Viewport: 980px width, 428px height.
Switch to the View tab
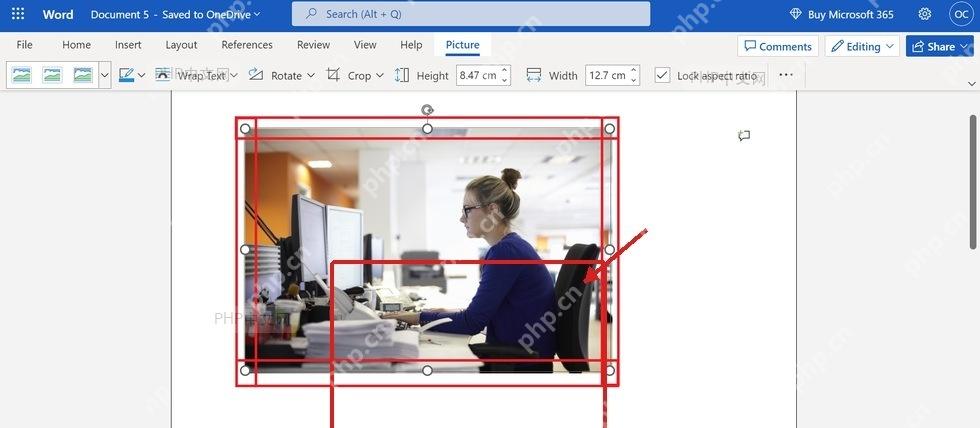point(365,45)
